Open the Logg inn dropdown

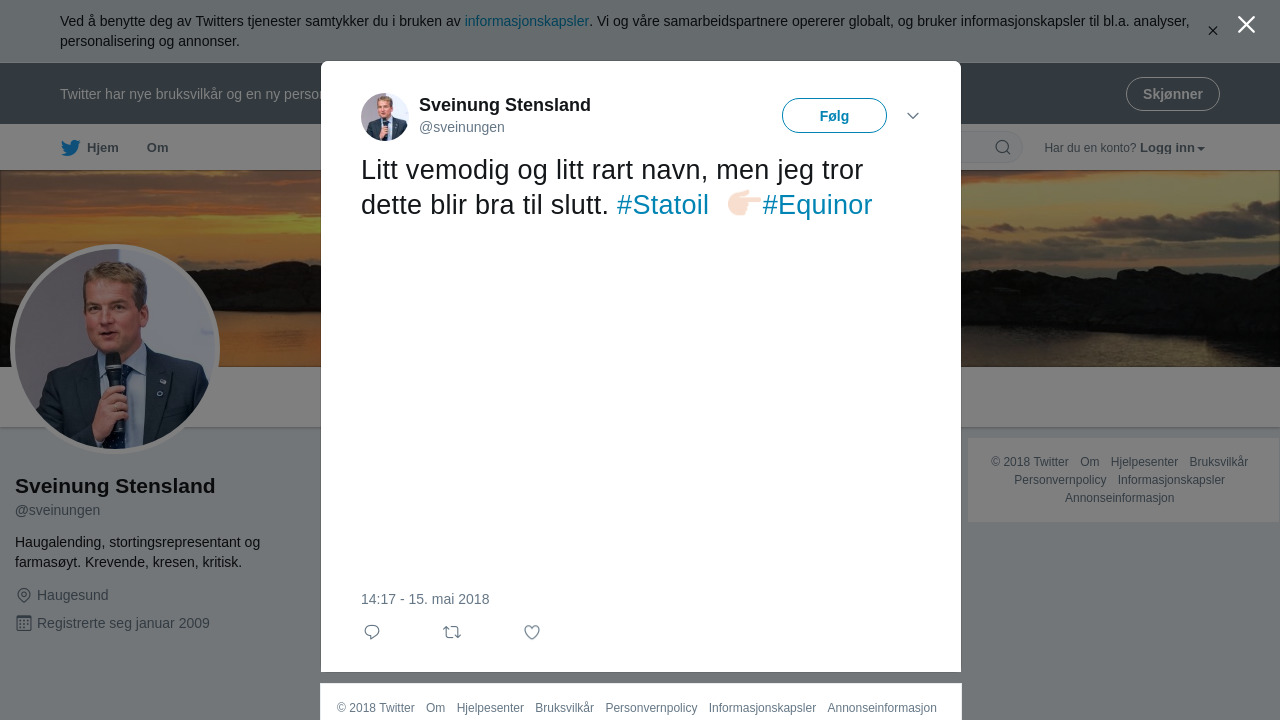click(1172, 148)
